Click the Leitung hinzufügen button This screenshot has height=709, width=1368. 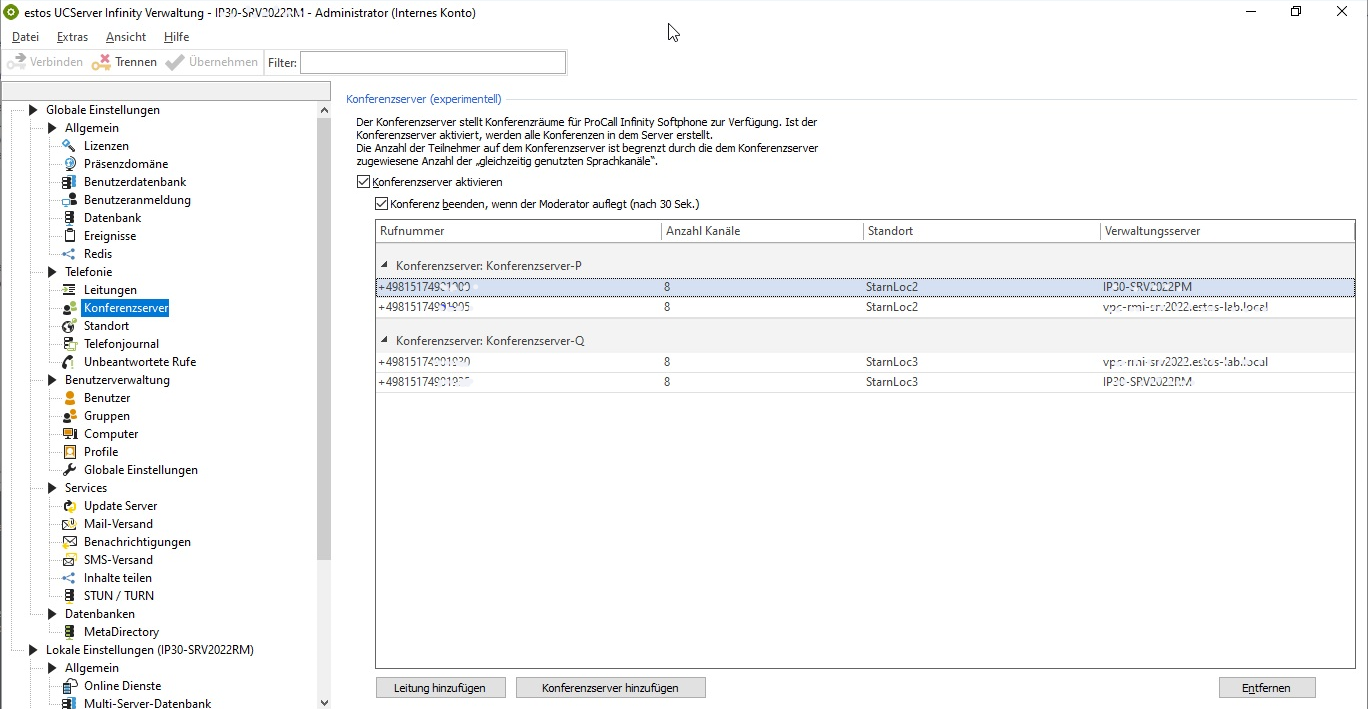click(x=441, y=688)
